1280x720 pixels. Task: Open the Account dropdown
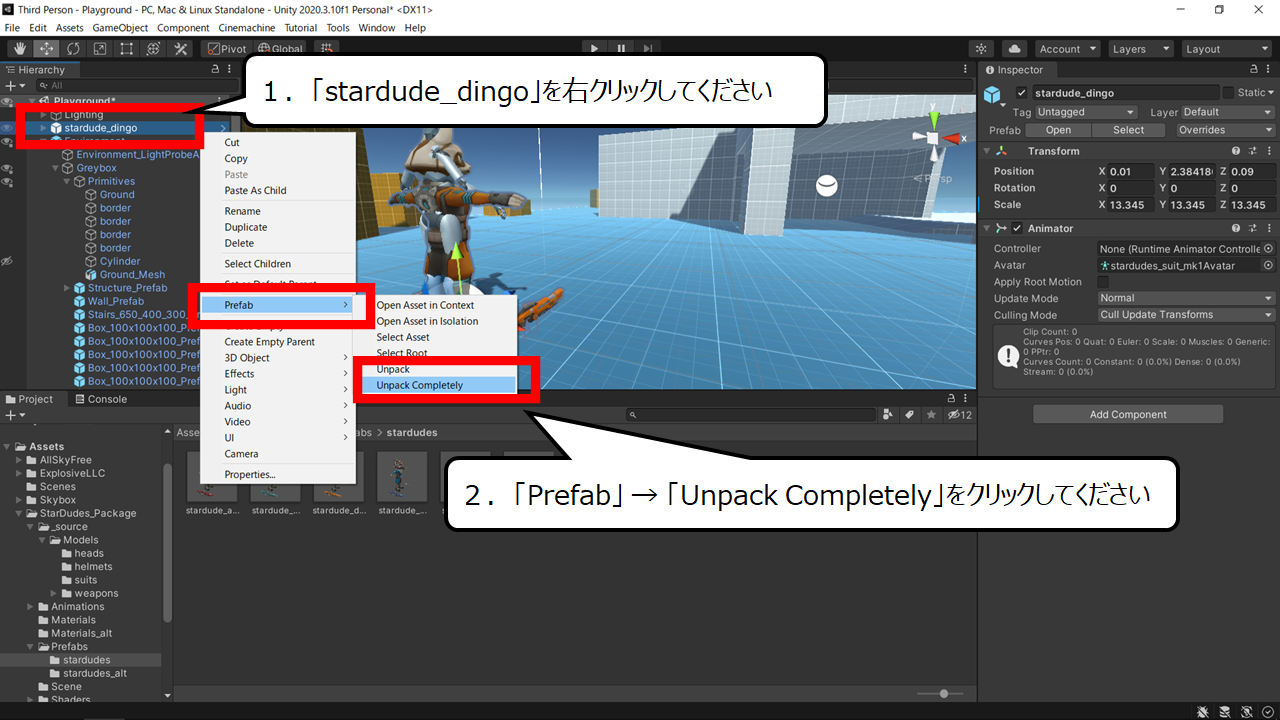coord(1066,49)
